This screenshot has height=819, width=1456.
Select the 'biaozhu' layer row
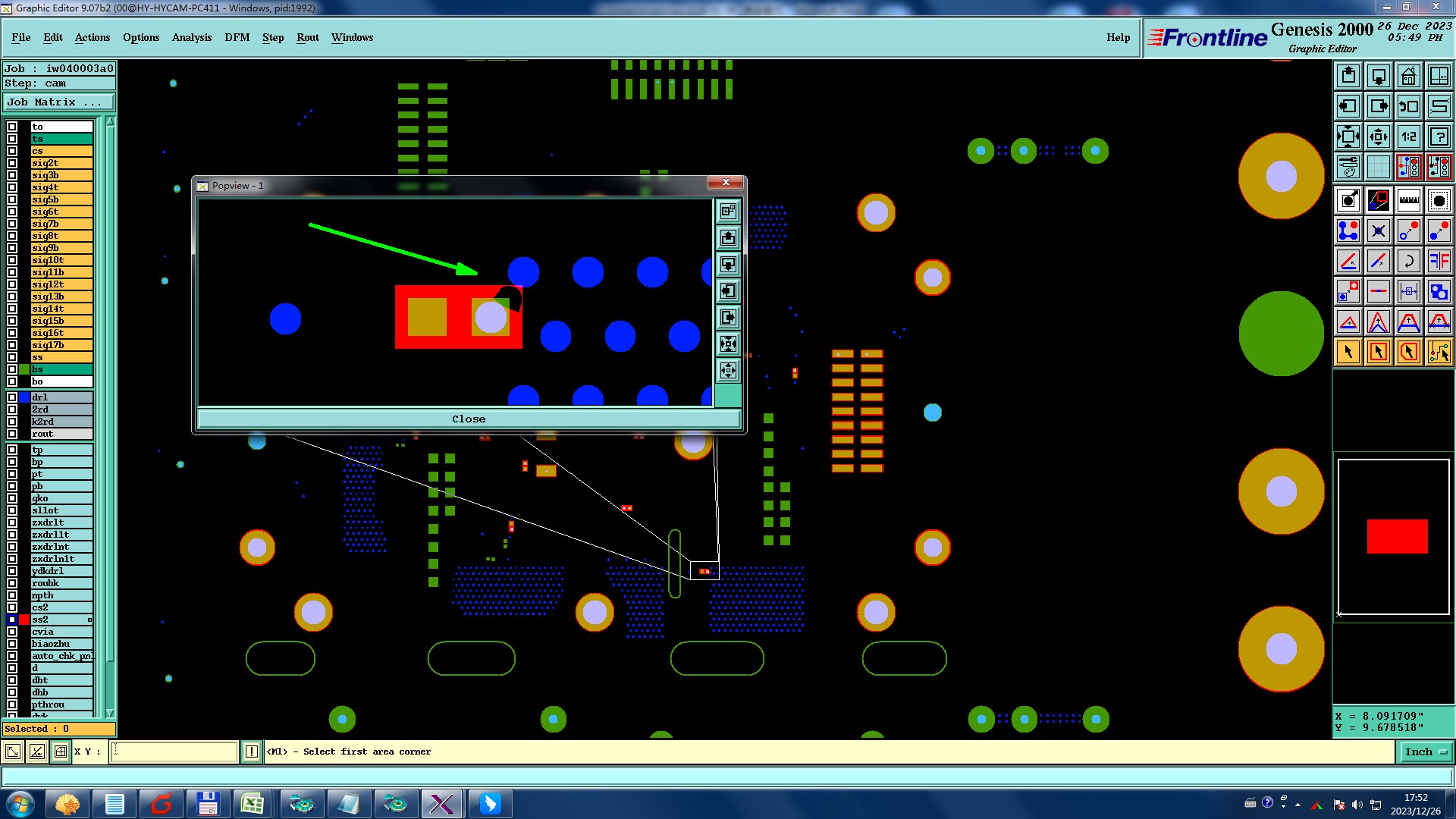pos(61,644)
